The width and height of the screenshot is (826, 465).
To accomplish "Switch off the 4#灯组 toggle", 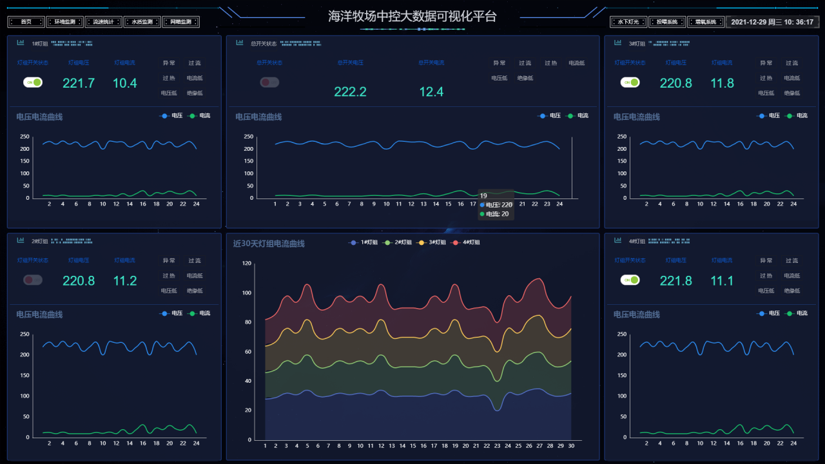I will click(x=630, y=280).
